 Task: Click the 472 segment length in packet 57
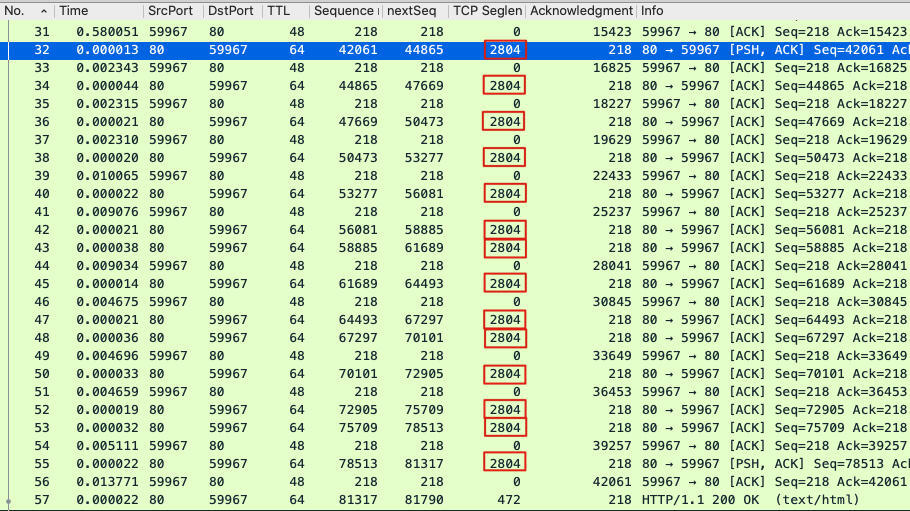coord(509,499)
